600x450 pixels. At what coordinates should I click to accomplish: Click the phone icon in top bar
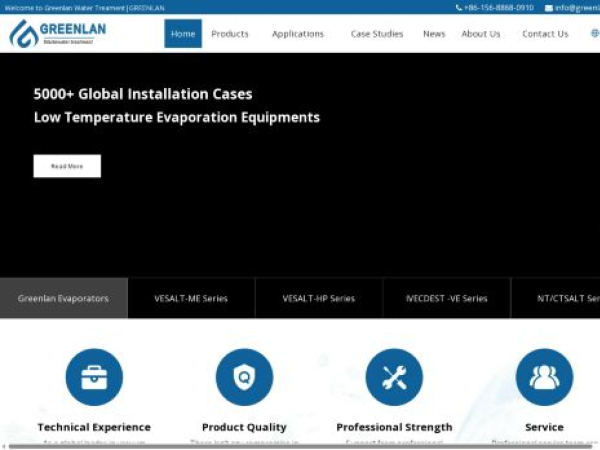pyautogui.click(x=458, y=8)
